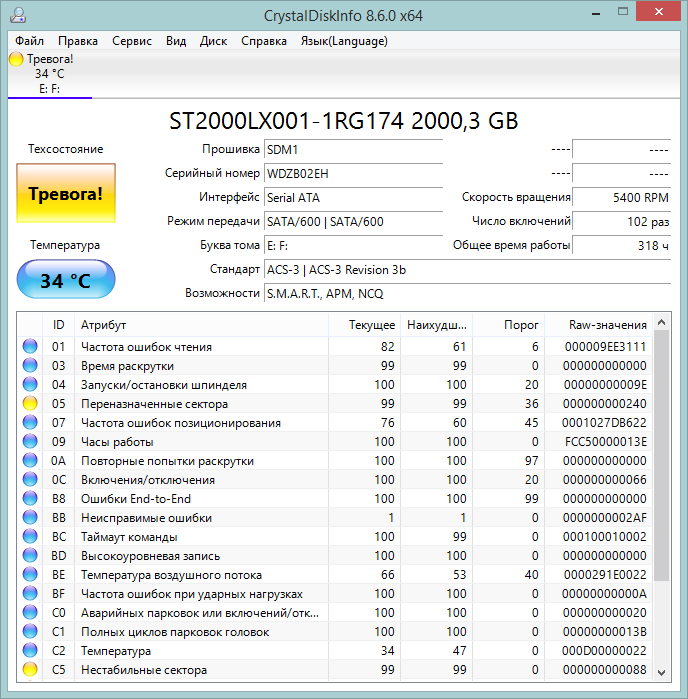
Task: Click blue dot for attribute BF row
Action: [30, 594]
